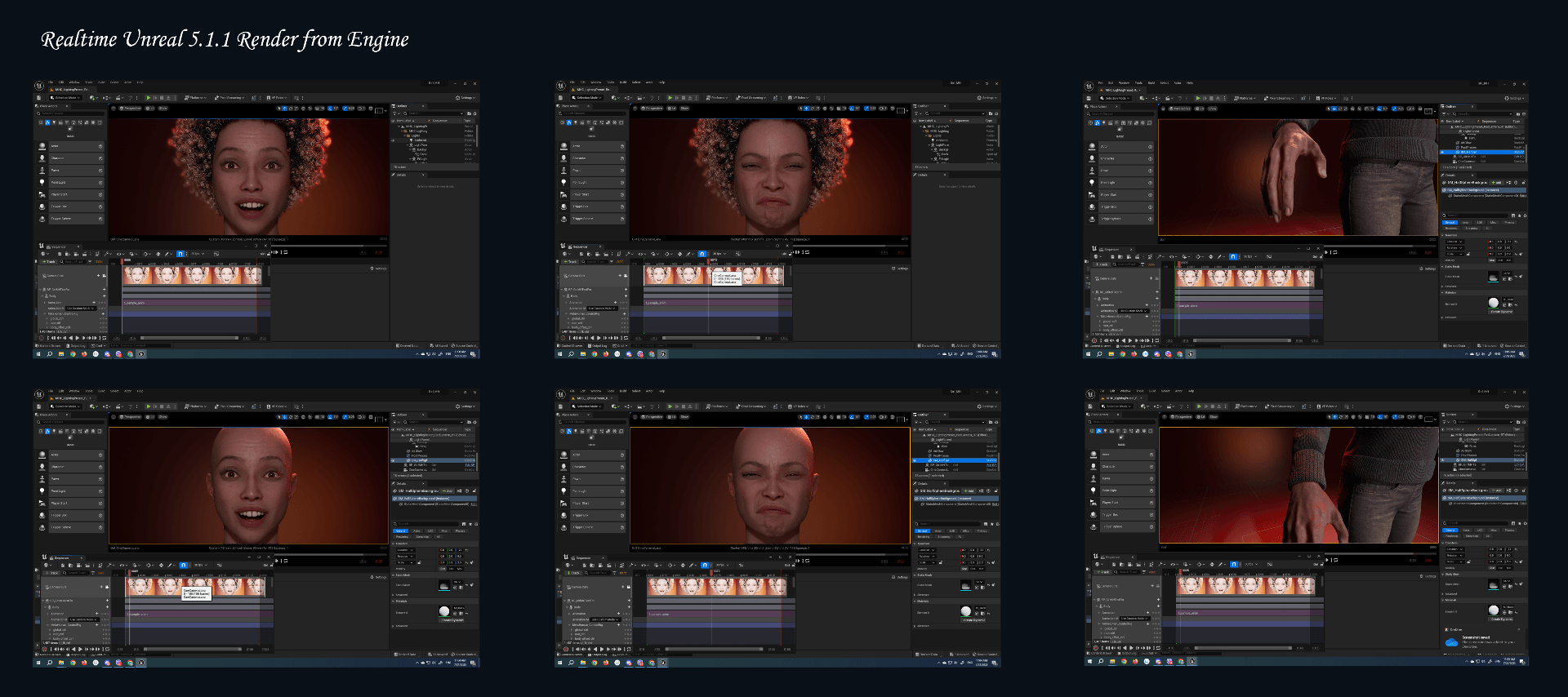This screenshot has height=697, width=1568.
Task: Click OneDrive Screenshot saved notification text
Action: [1489, 642]
